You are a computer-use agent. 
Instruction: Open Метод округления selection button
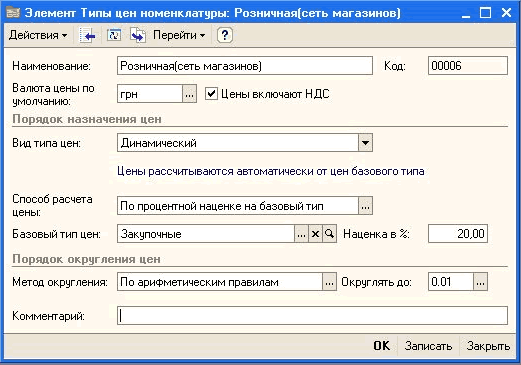(x=329, y=282)
